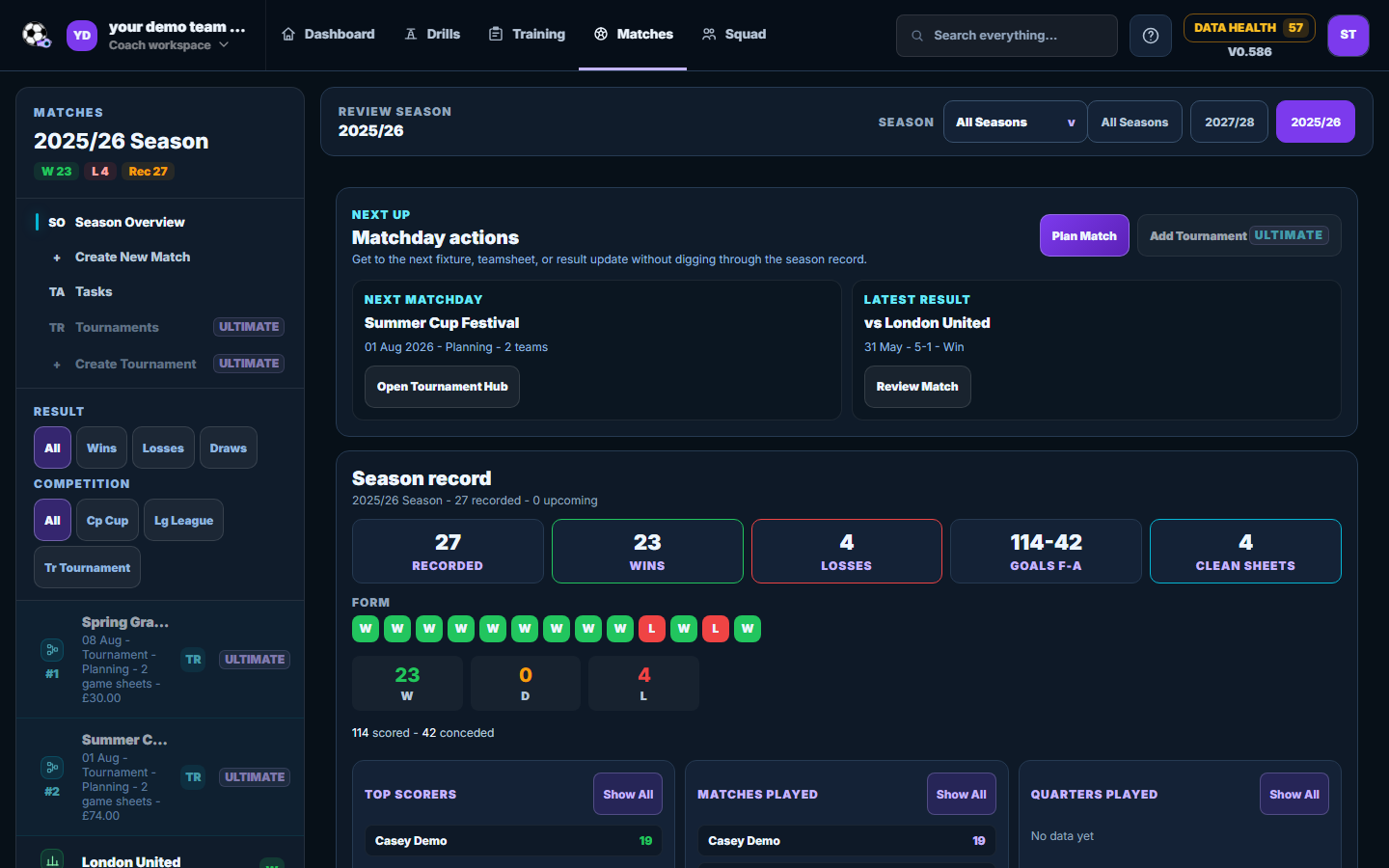The height and width of the screenshot is (868, 1389).
Task: Open the YD team avatar
Action: tap(82, 36)
